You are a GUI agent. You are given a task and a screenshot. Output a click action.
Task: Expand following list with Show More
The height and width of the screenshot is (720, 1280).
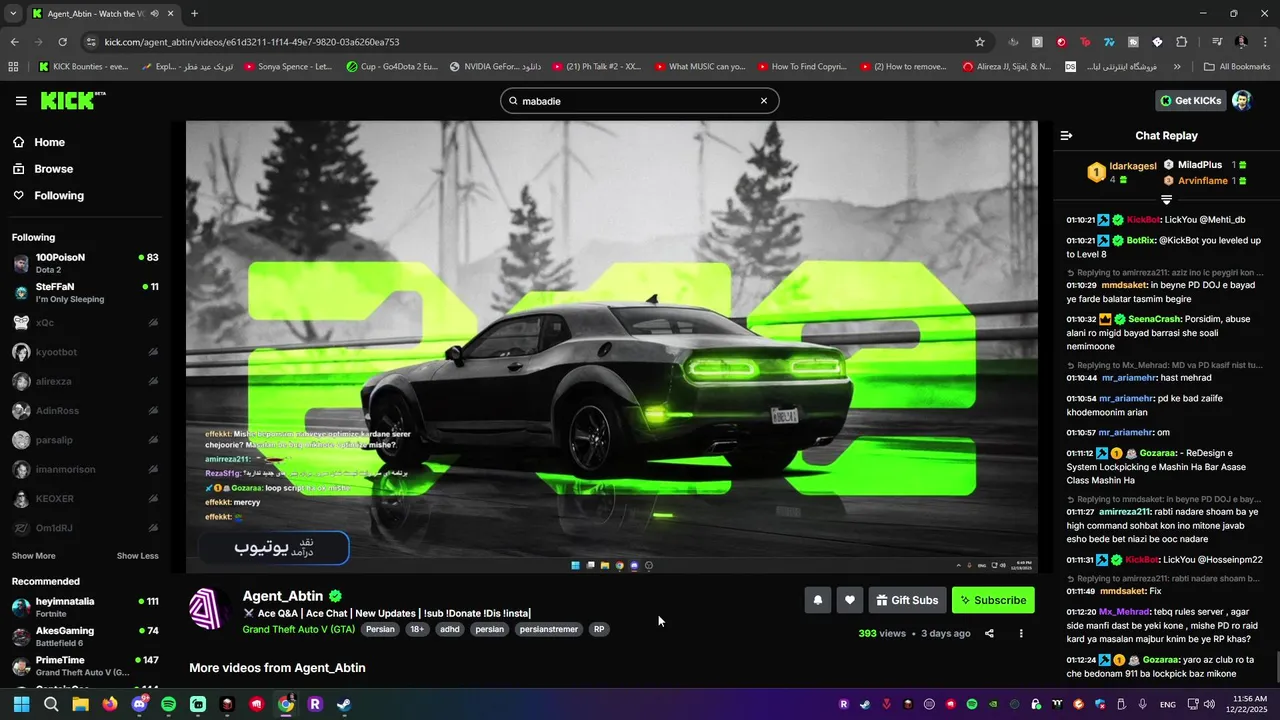click(34, 556)
